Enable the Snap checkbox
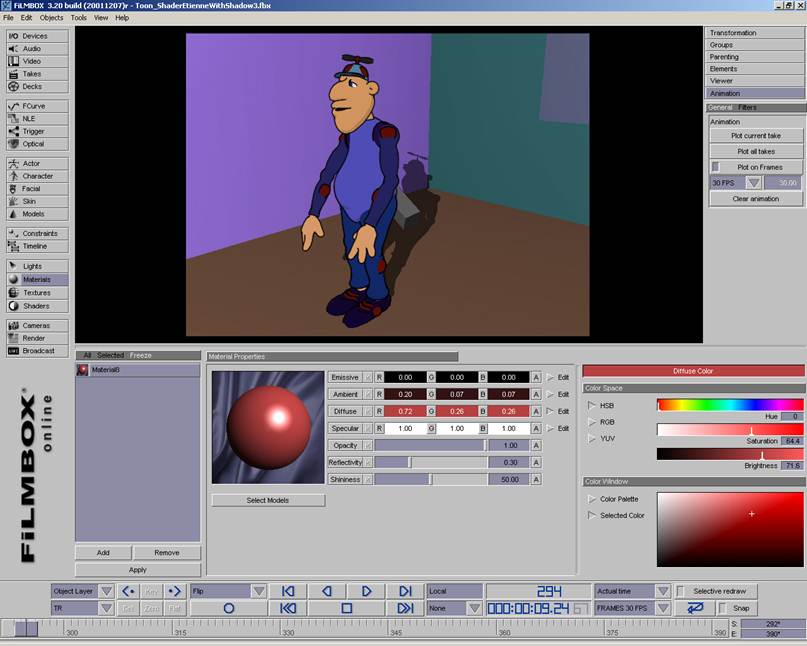 click(x=723, y=608)
